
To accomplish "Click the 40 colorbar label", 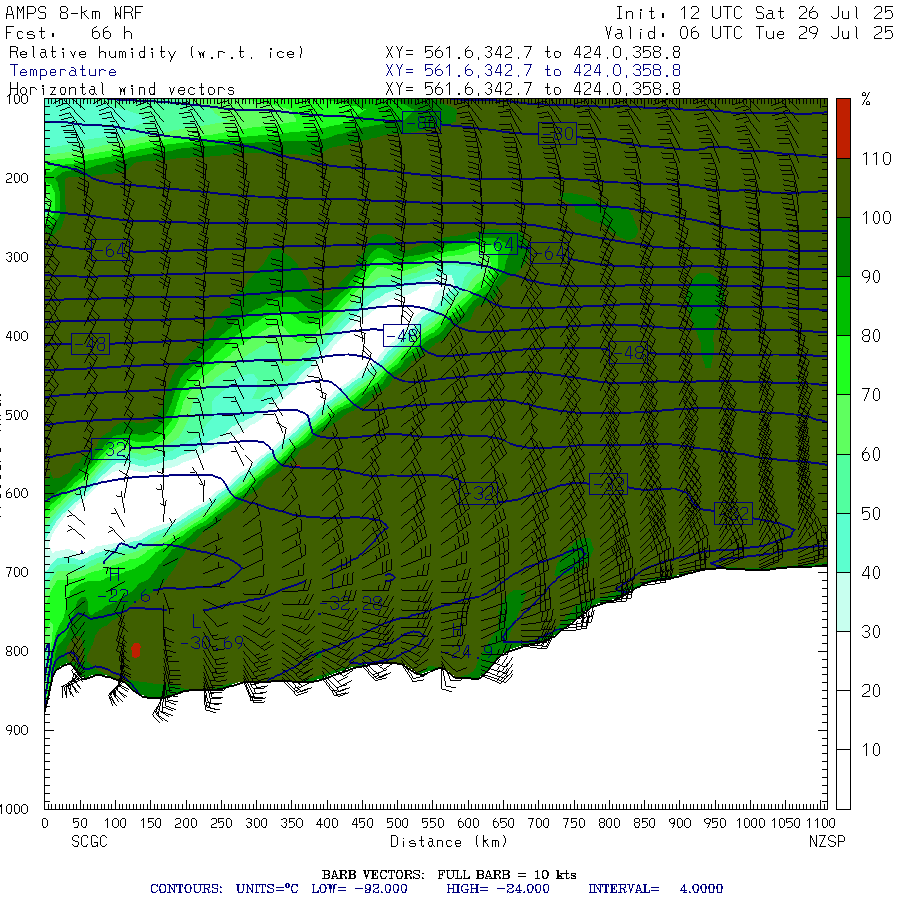I will pos(871,572).
